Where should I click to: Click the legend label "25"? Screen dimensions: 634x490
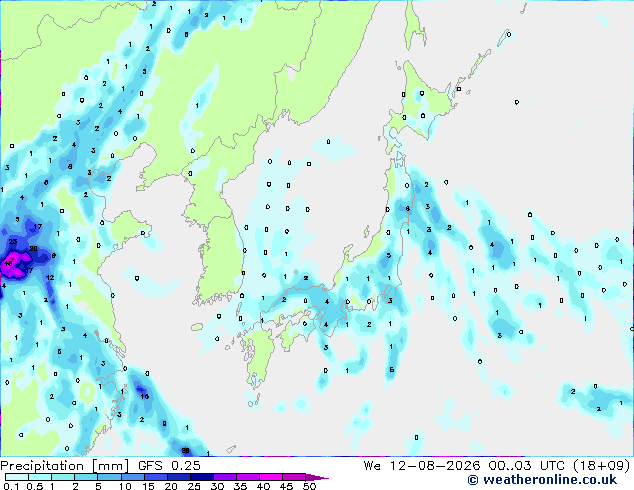(x=194, y=486)
